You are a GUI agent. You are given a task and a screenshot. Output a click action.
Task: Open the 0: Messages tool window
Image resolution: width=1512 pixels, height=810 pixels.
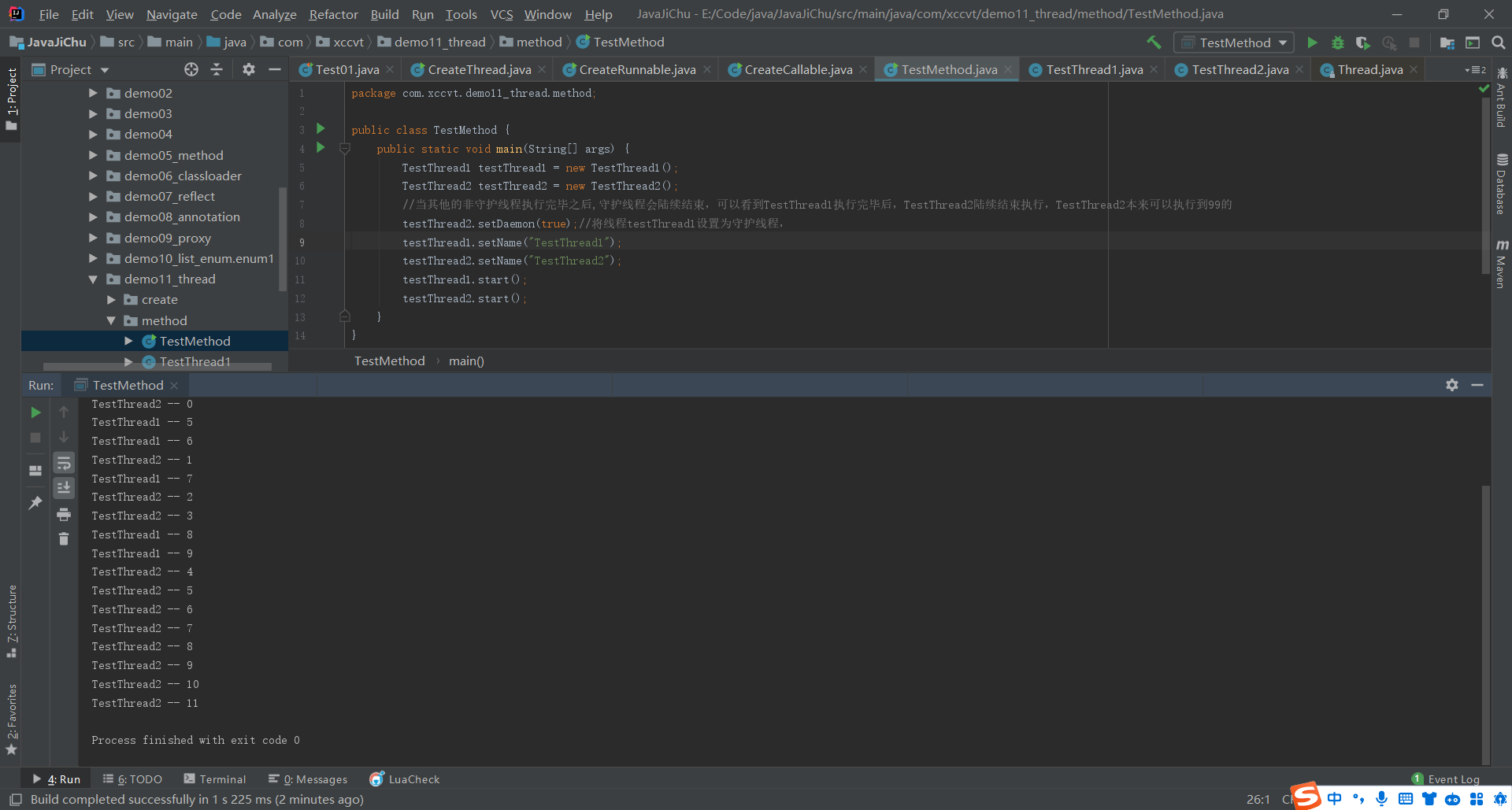pyautogui.click(x=308, y=779)
